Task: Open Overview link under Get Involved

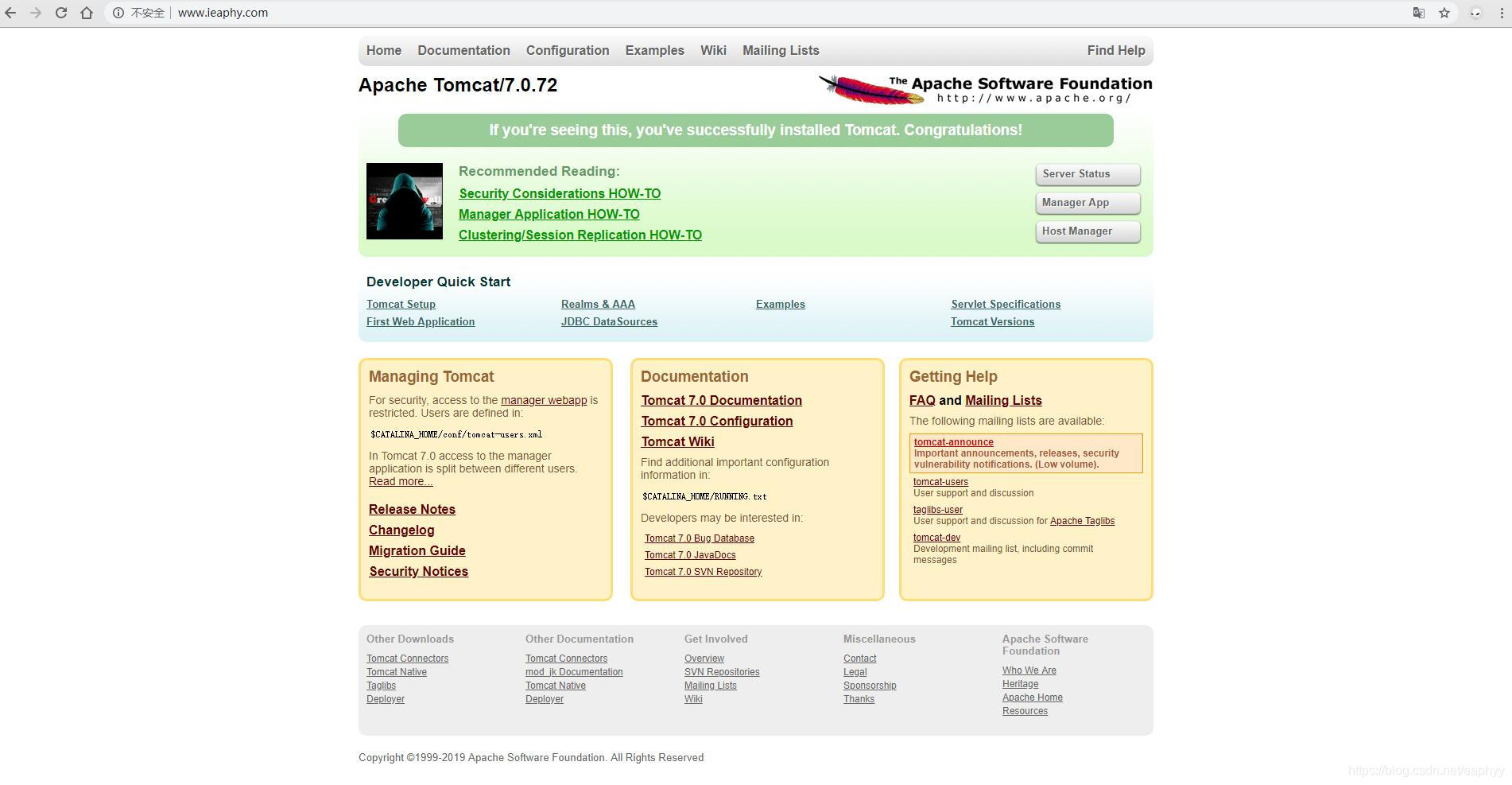Action: point(704,659)
